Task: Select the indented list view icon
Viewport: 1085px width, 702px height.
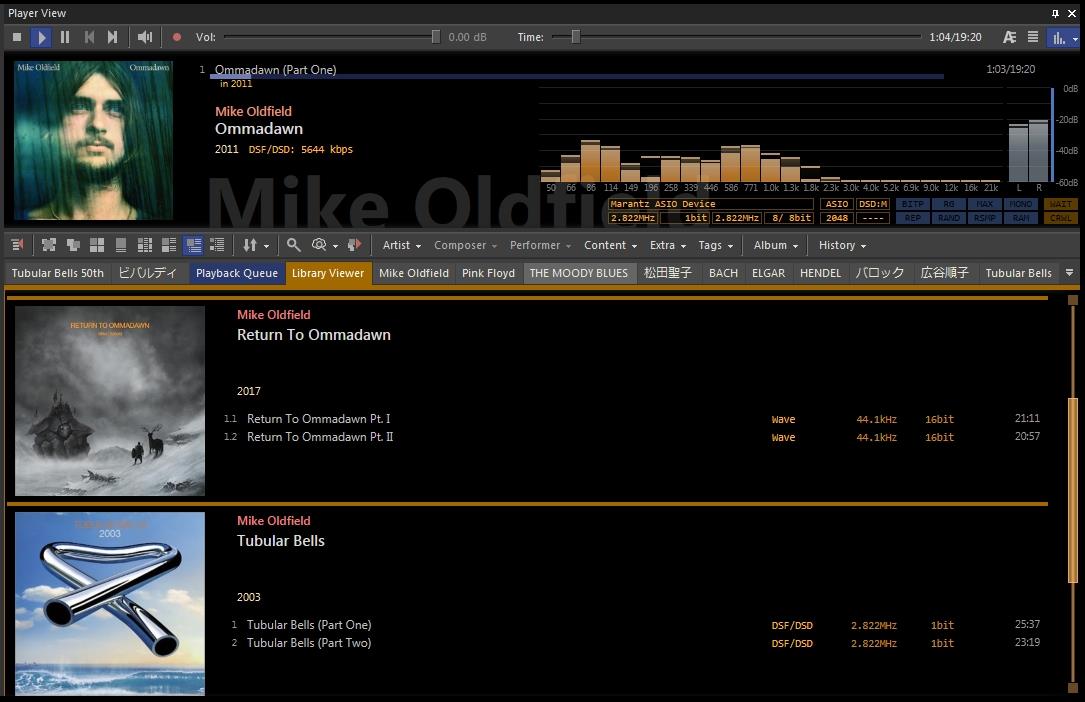Action: (217, 245)
